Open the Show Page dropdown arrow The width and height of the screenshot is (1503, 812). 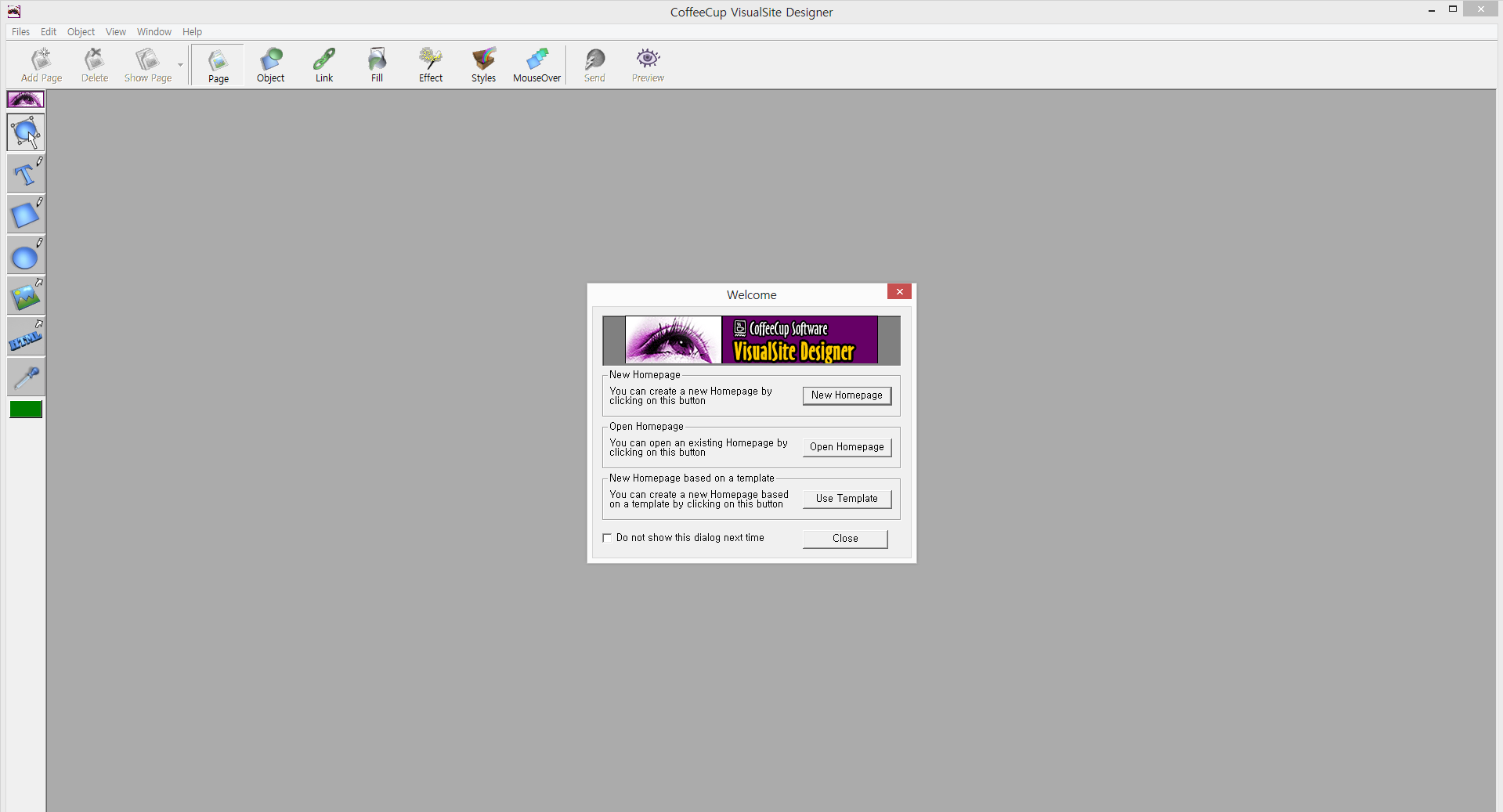[x=180, y=65]
